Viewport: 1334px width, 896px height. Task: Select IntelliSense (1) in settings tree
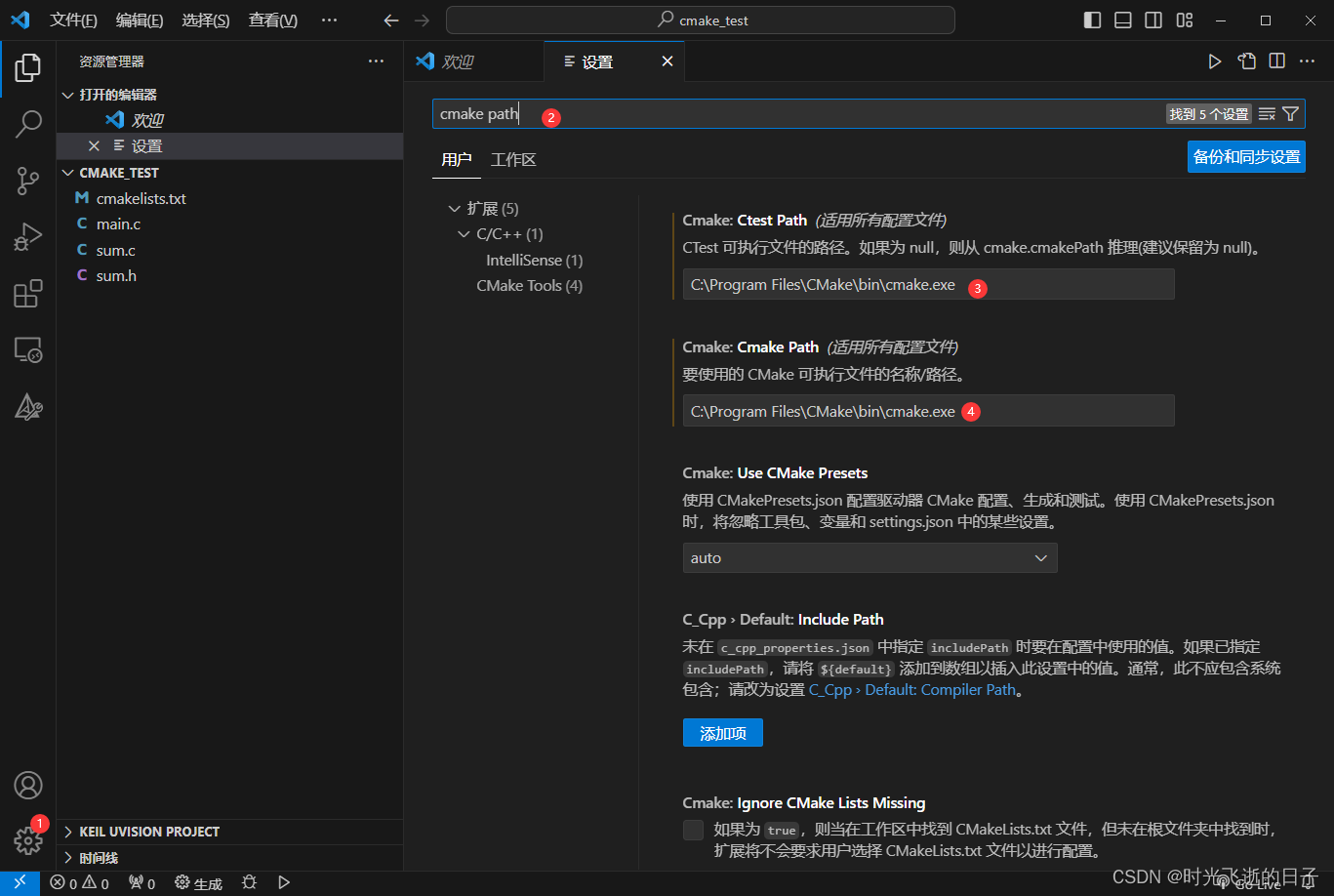click(534, 261)
